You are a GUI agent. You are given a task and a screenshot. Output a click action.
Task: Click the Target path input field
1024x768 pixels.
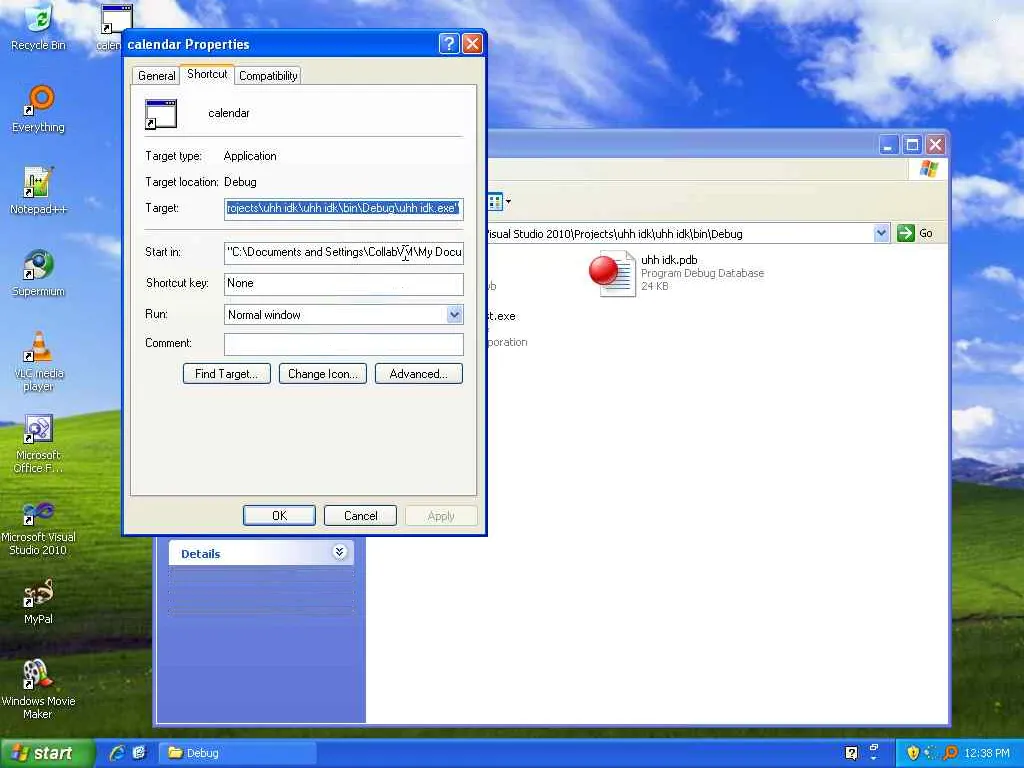pyautogui.click(x=344, y=208)
